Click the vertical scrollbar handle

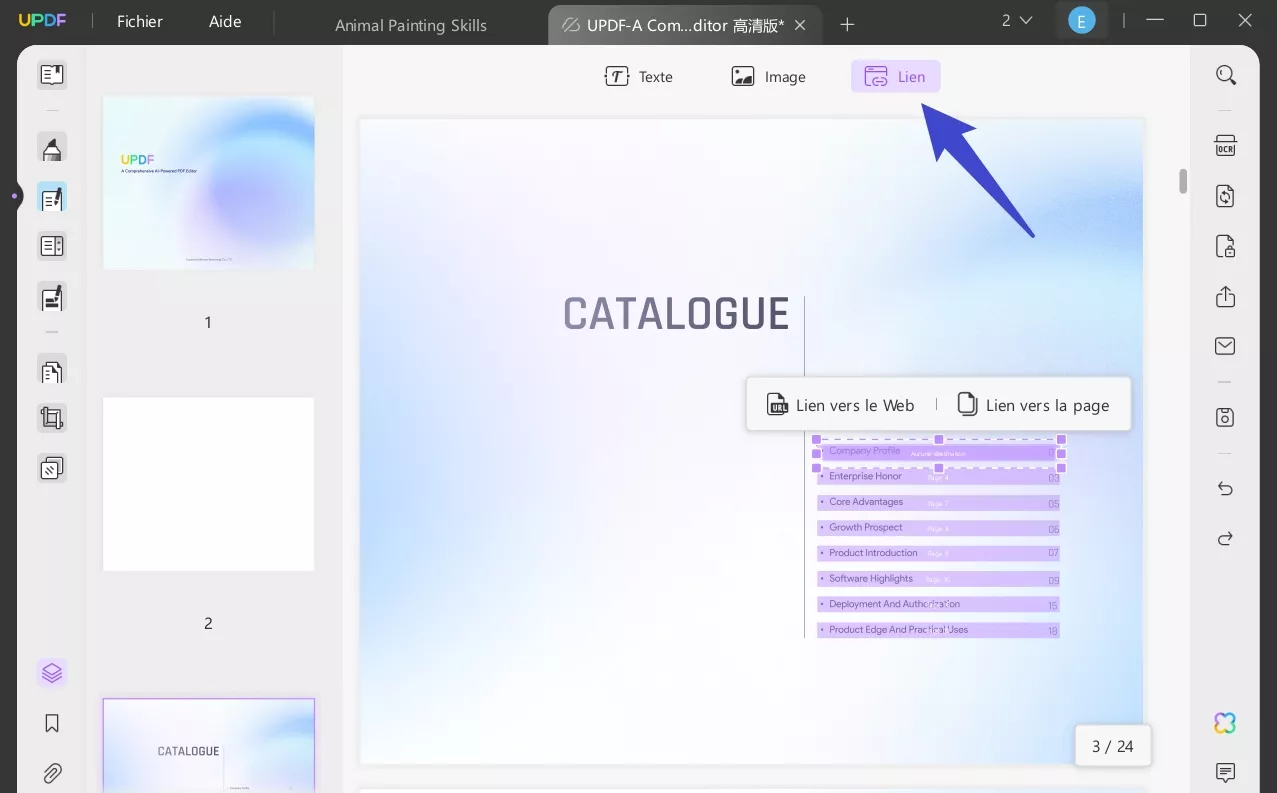[1183, 181]
